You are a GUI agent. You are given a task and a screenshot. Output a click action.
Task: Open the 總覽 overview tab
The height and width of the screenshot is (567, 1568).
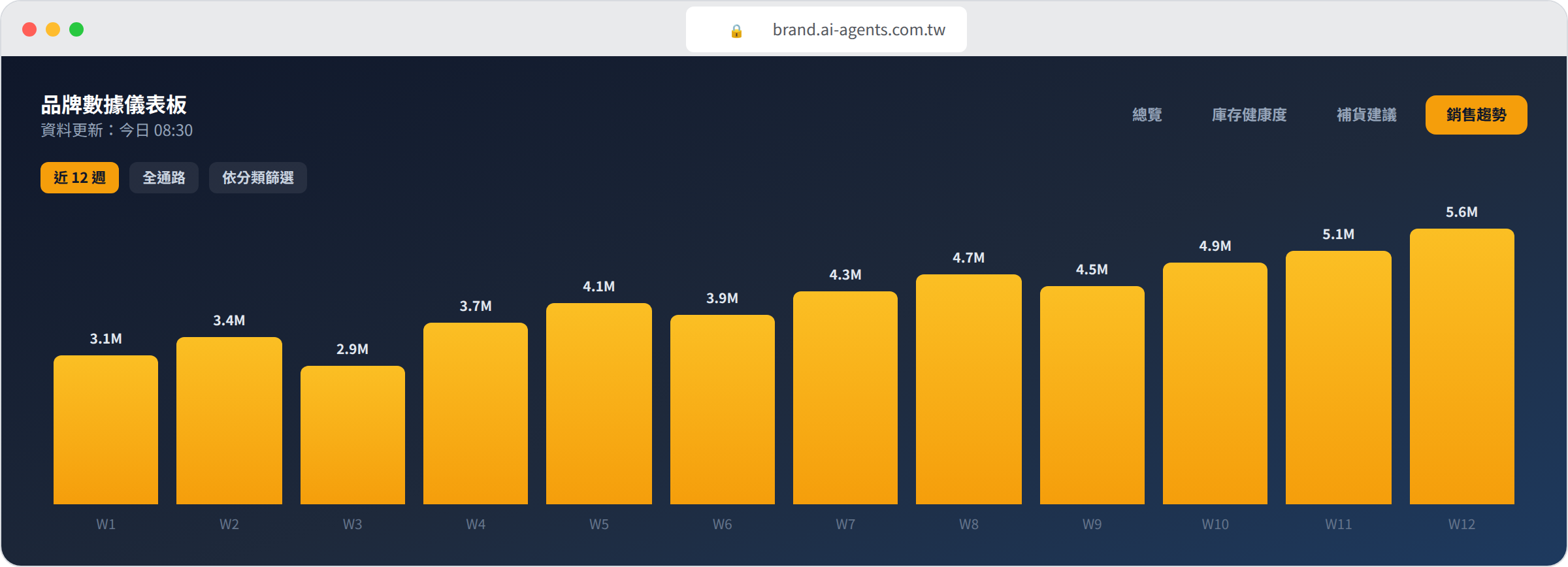[1147, 115]
